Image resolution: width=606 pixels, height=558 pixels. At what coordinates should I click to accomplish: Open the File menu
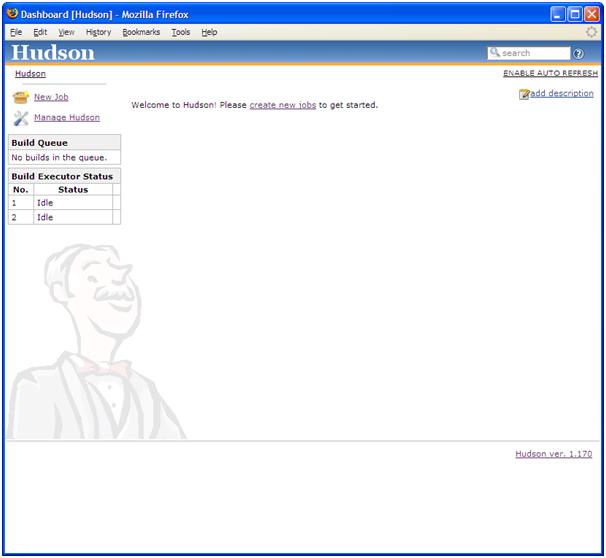click(x=16, y=32)
